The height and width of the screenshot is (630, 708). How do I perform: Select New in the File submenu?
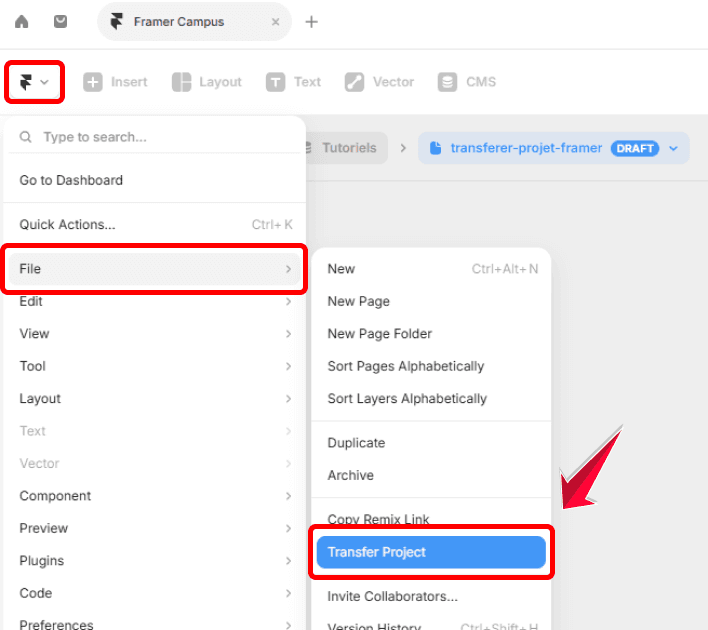coord(431,269)
